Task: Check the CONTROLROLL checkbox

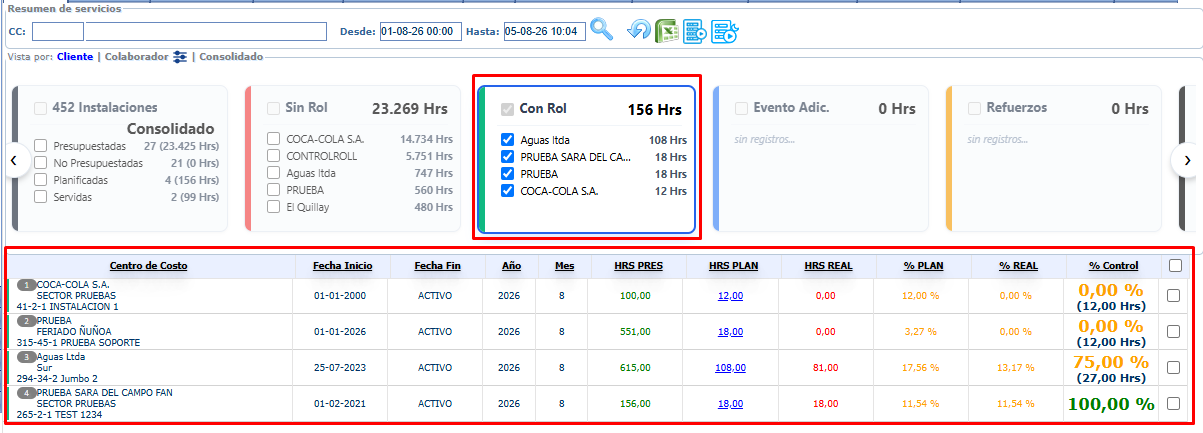Action: point(274,156)
